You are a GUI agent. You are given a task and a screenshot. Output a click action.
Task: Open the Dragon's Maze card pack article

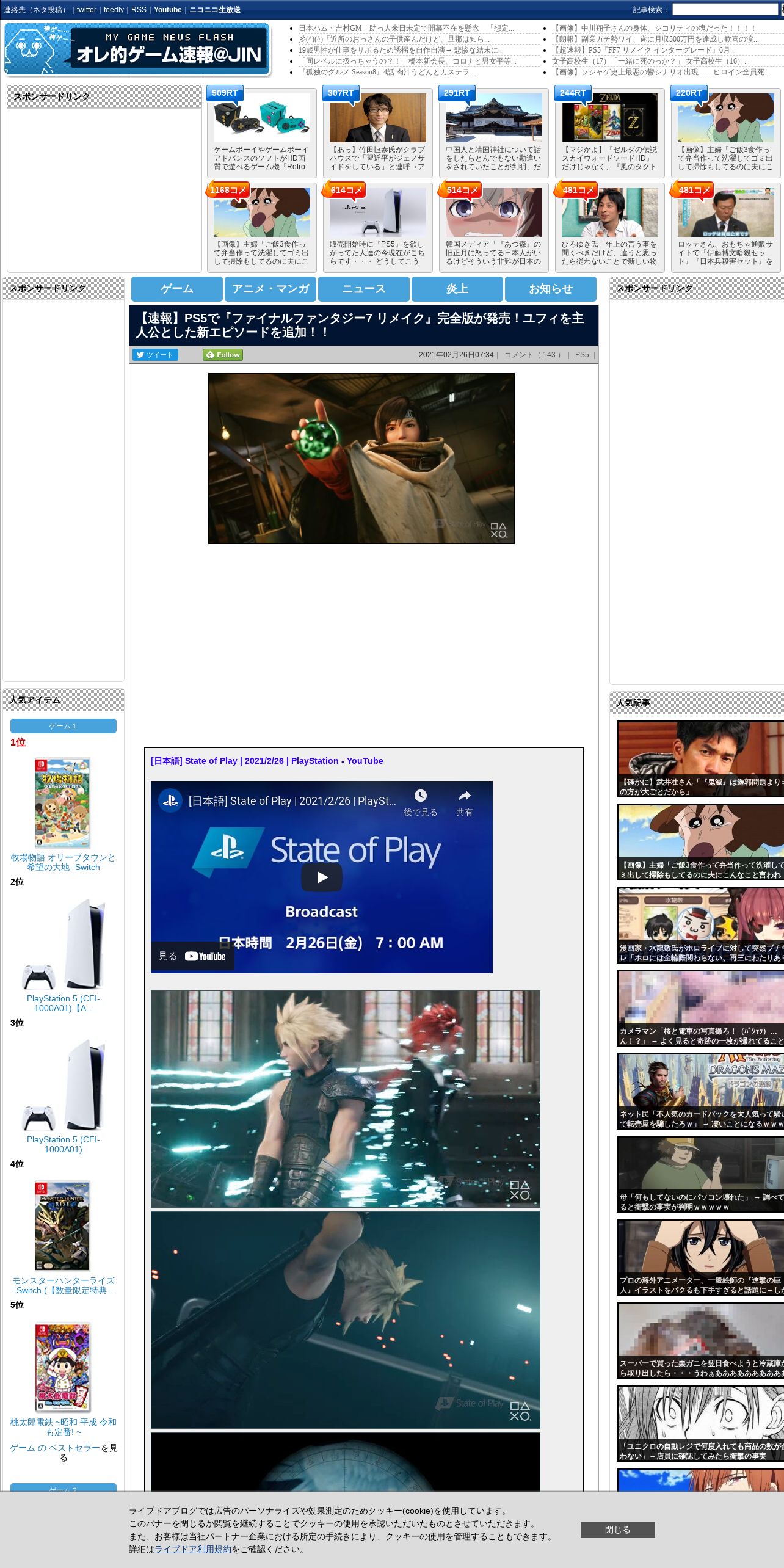click(700, 1091)
